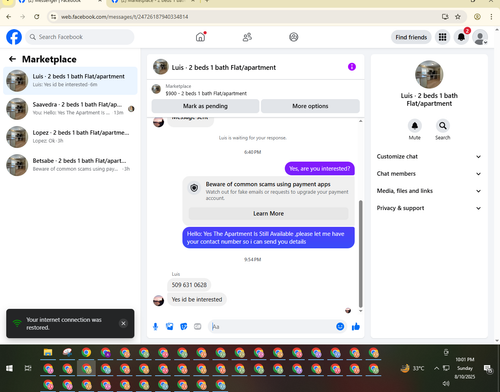The image size is (500, 392).
Task: Click the chat vertical scrollbar thumb
Action: click(360, 253)
